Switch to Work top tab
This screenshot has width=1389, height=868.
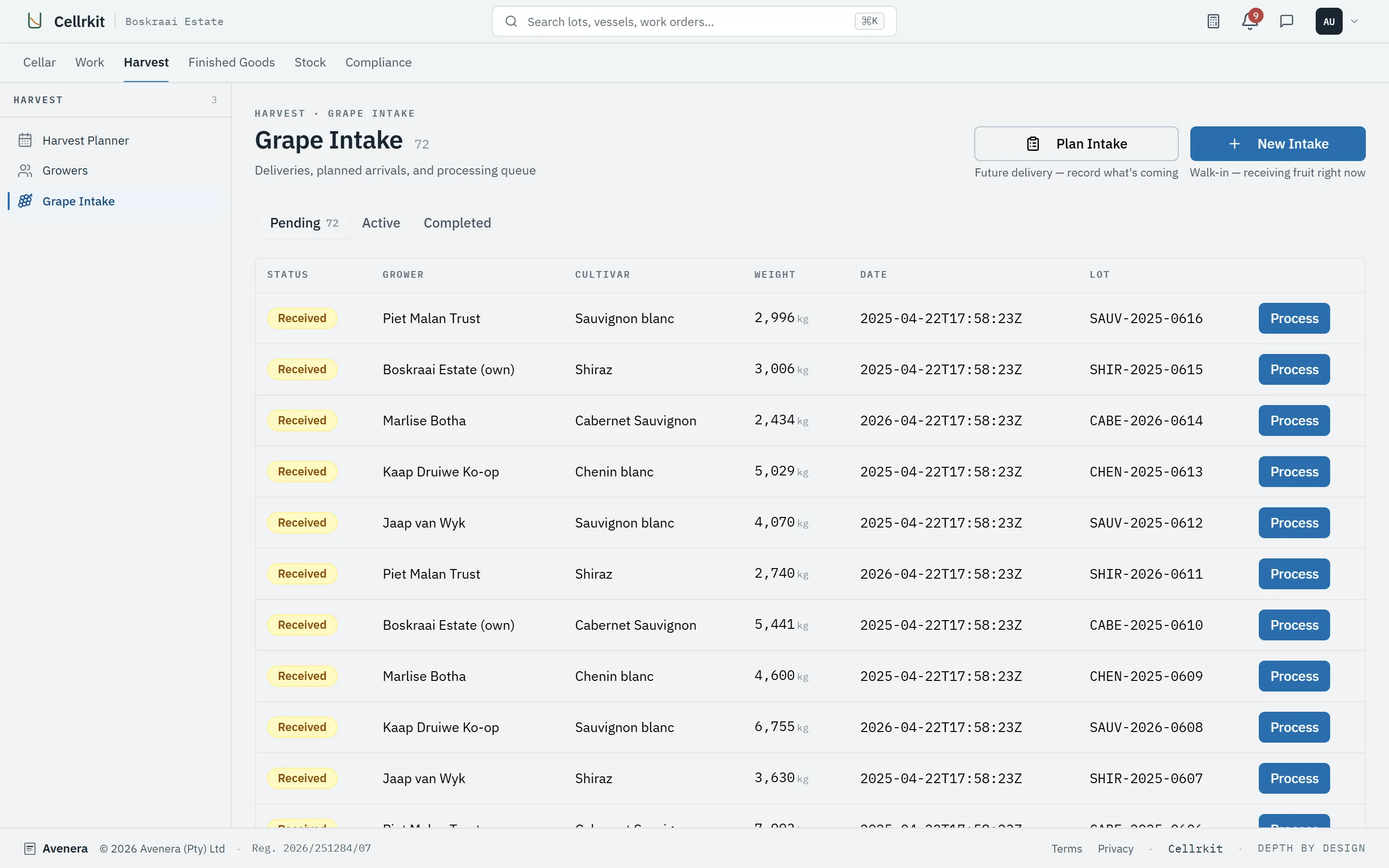90,62
